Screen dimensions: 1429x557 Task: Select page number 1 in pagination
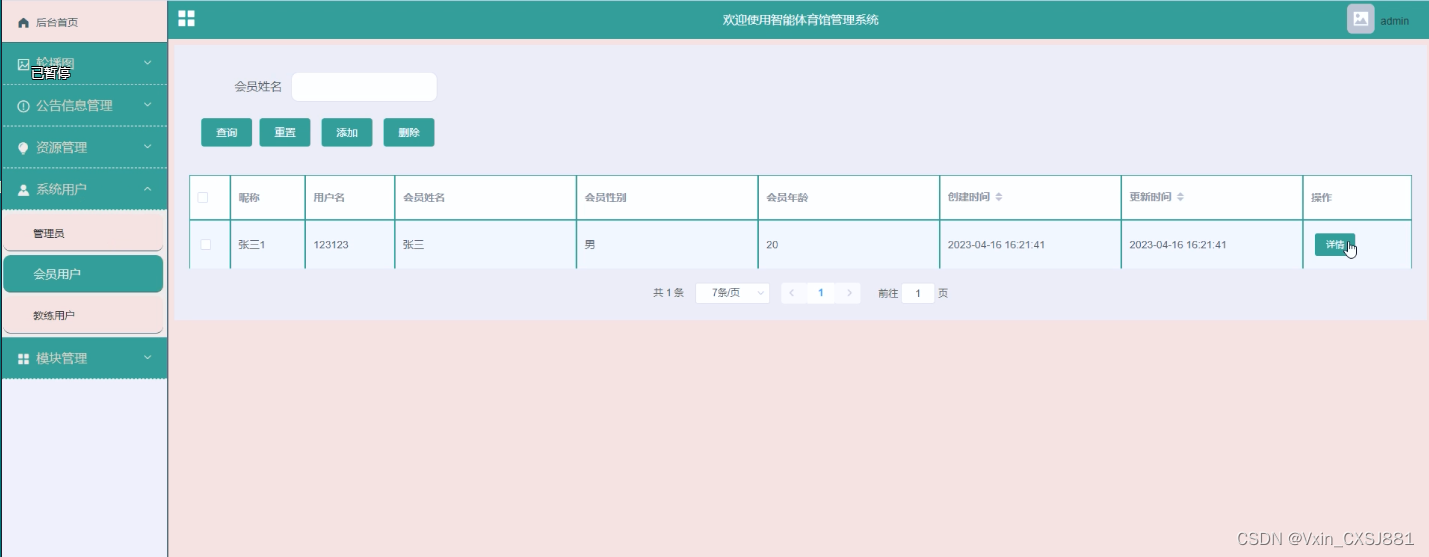[821, 293]
